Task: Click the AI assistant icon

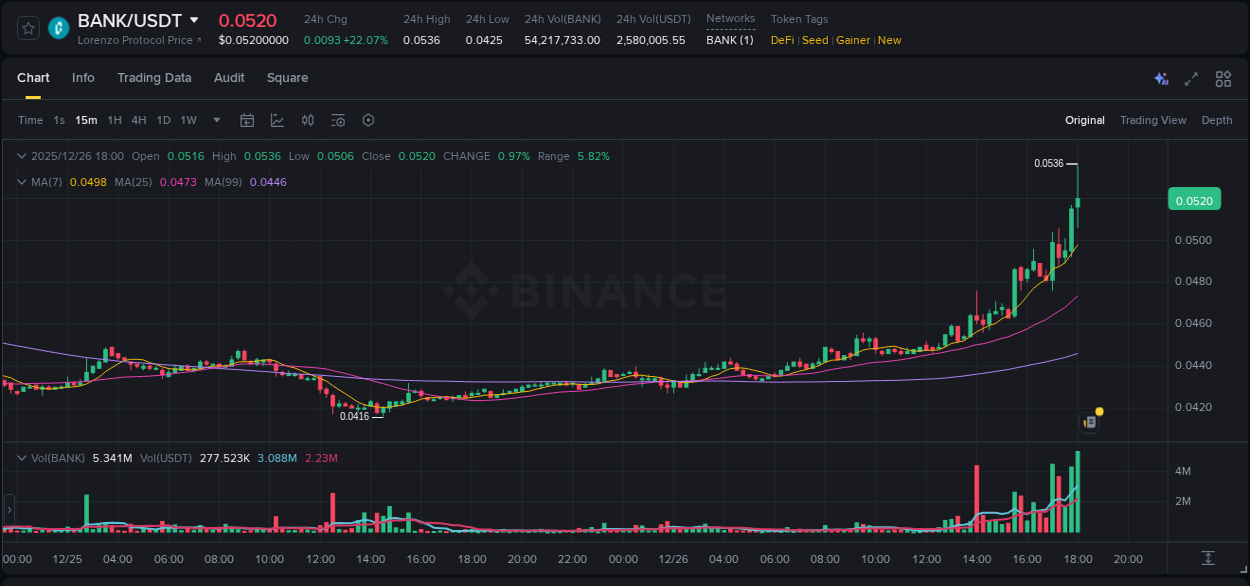Action: [1161, 78]
